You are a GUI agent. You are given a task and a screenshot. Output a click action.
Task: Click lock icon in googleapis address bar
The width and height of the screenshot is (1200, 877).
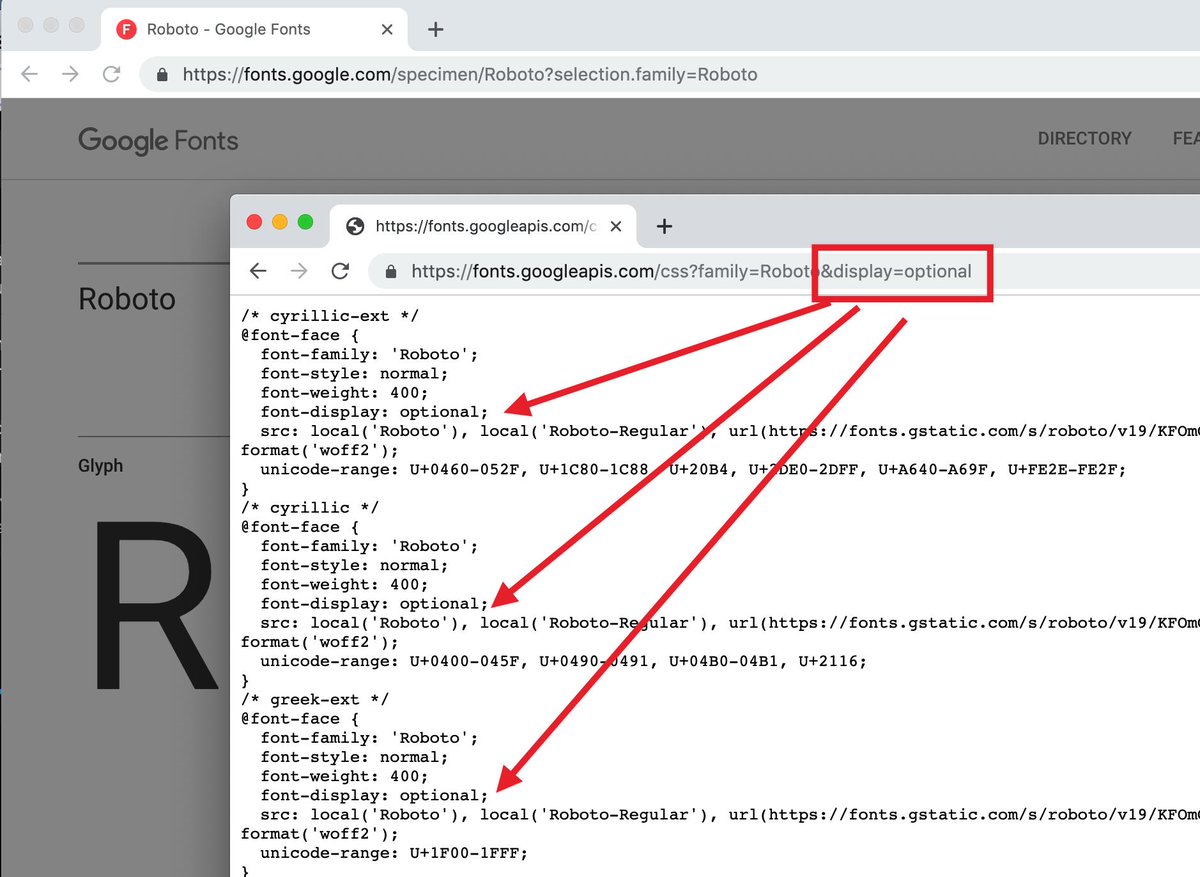click(x=390, y=271)
